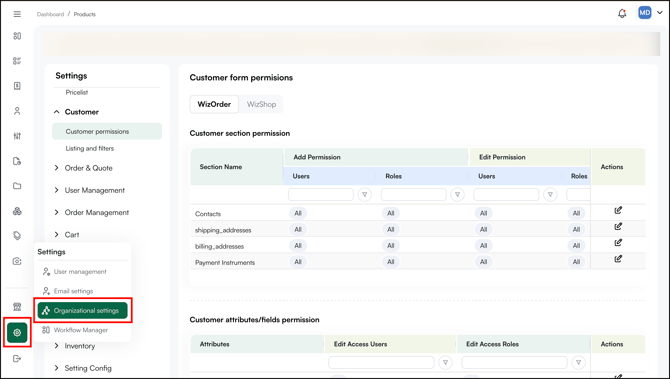Open the invoice icon in sidebar

click(x=17, y=86)
